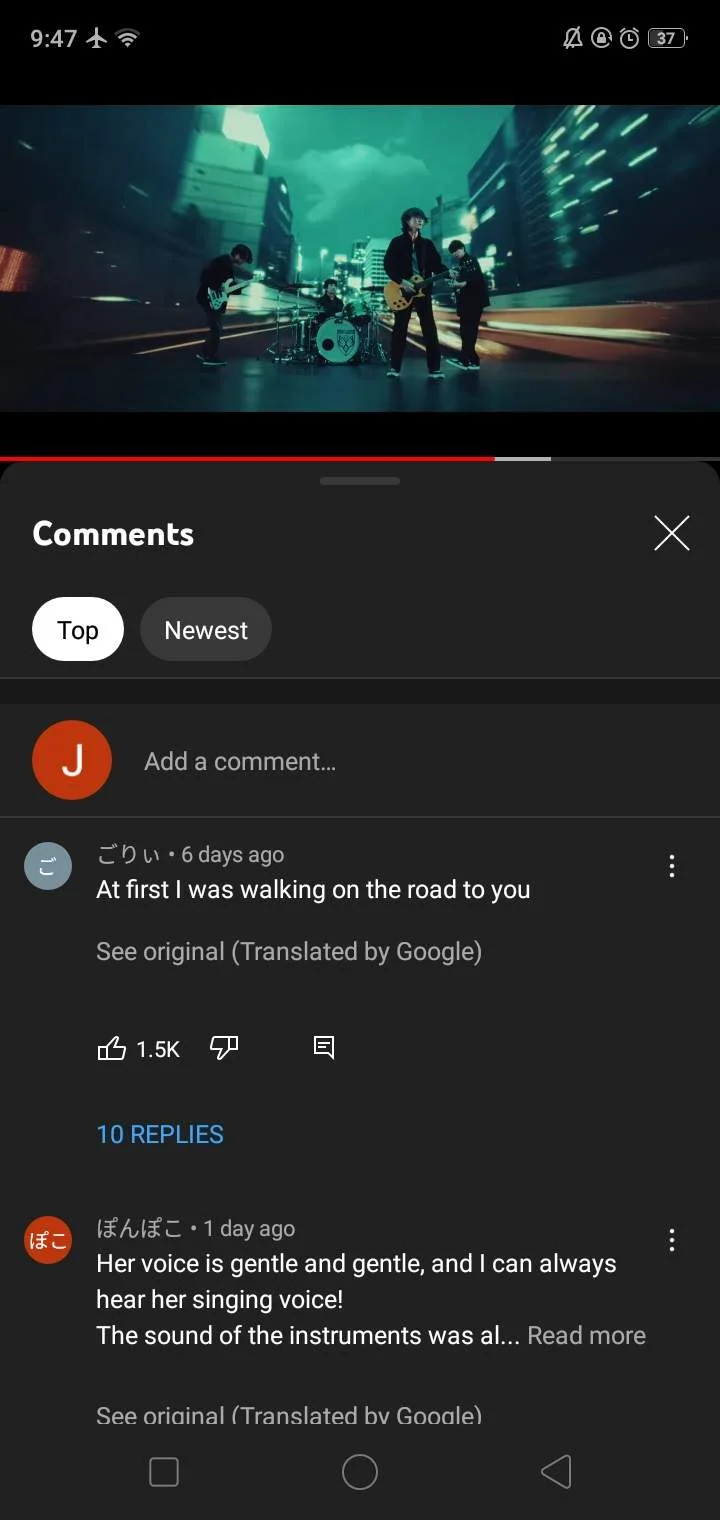This screenshot has width=720, height=1520.
Task: Tap the video player thumbnail
Action: 360,258
